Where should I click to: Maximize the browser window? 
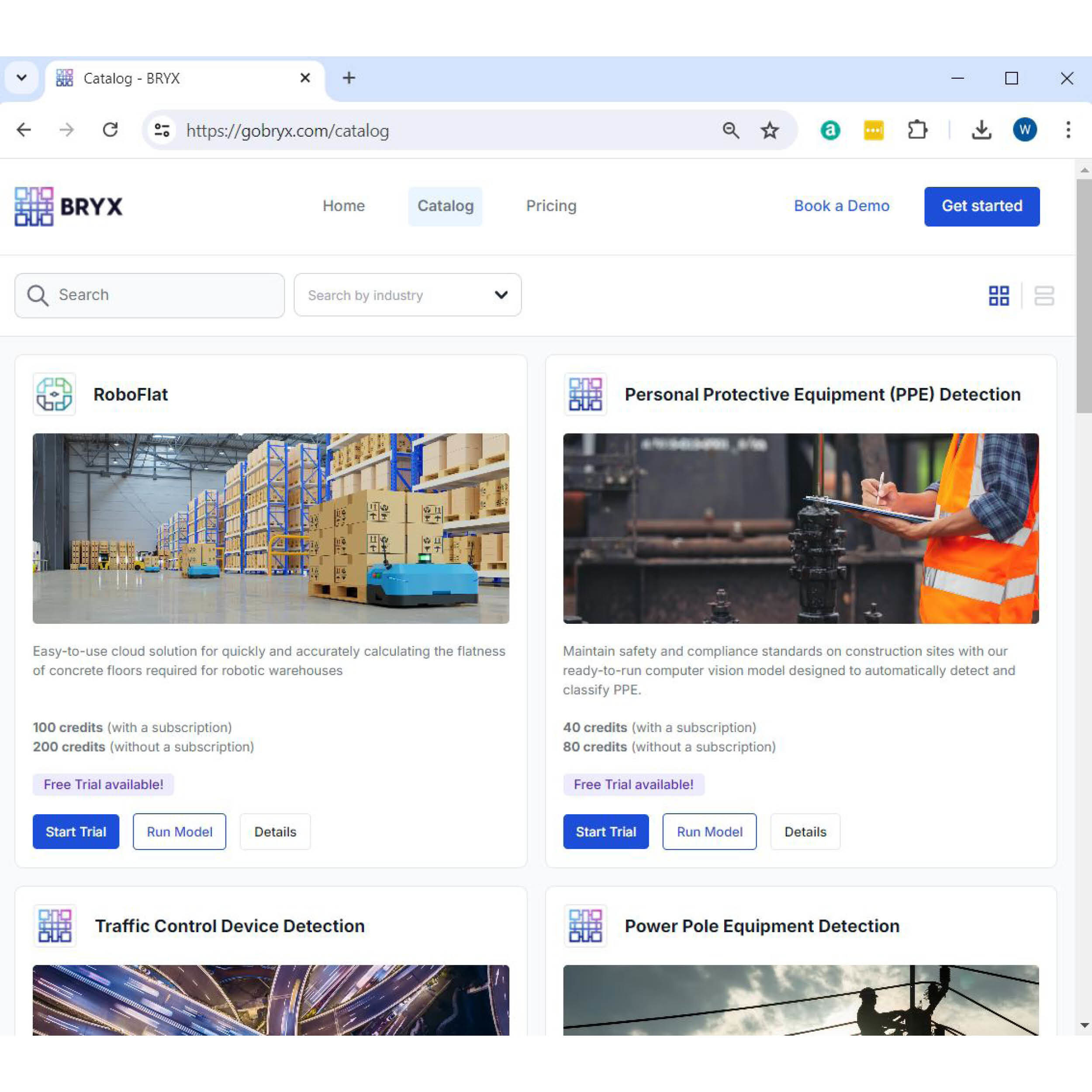1012,78
